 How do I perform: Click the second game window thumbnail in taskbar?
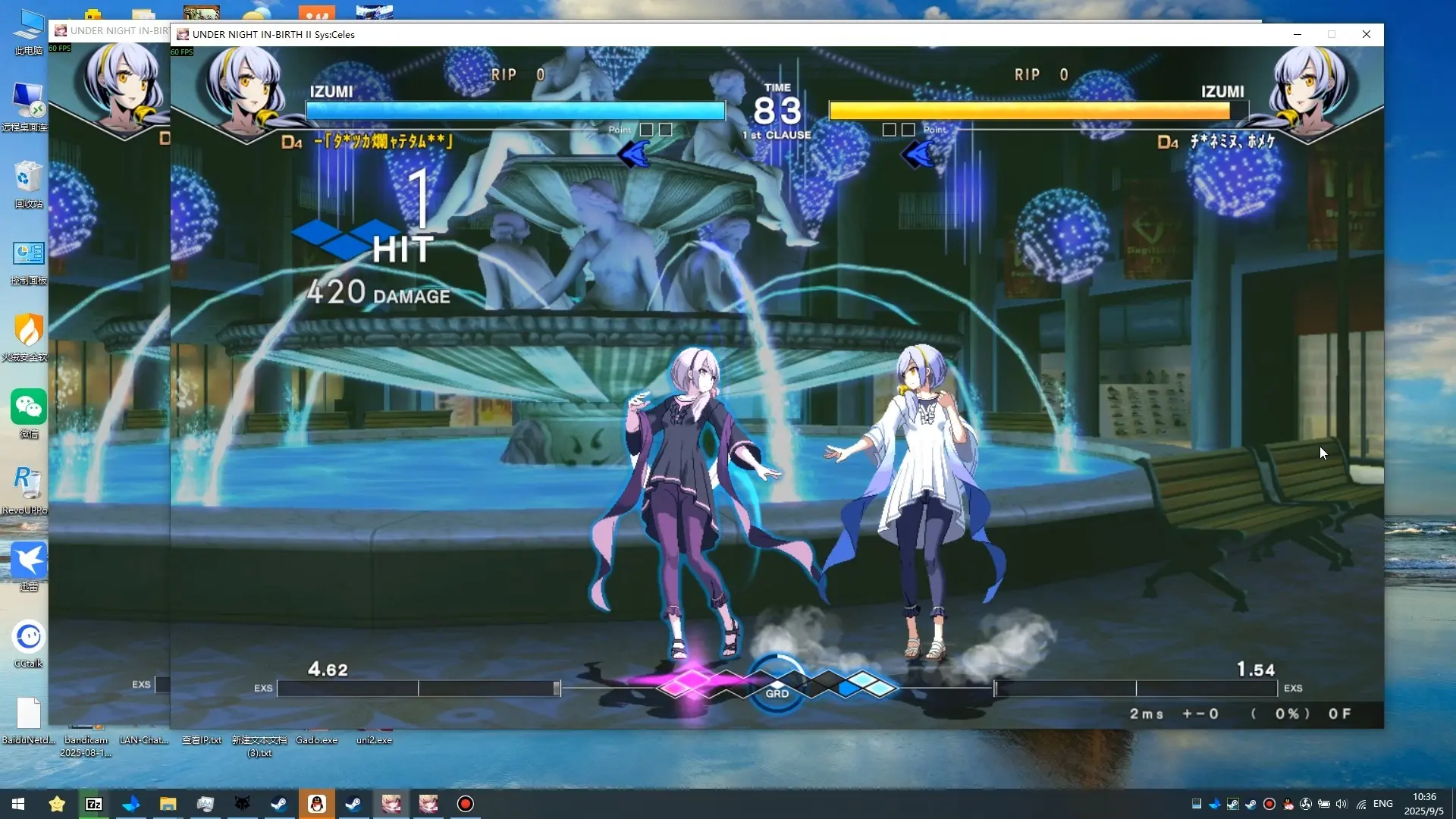428,804
